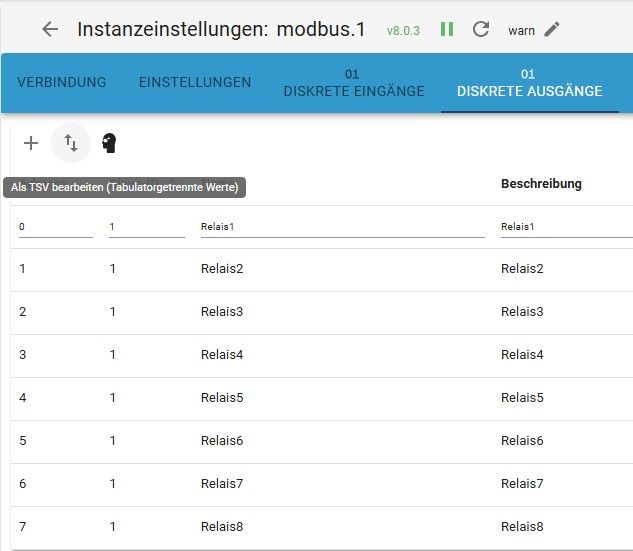Open the Einstellungen tab
633x551 pixels.
195,82
